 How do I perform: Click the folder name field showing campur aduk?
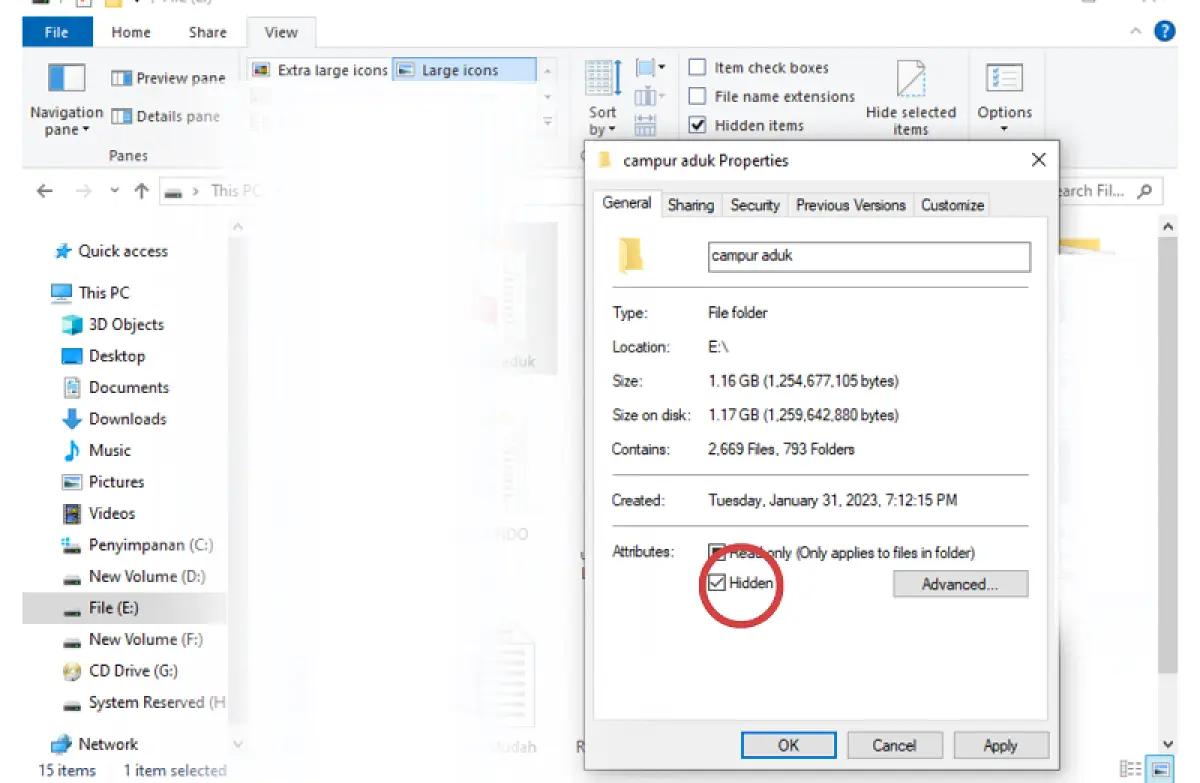click(x=868, y=257)
